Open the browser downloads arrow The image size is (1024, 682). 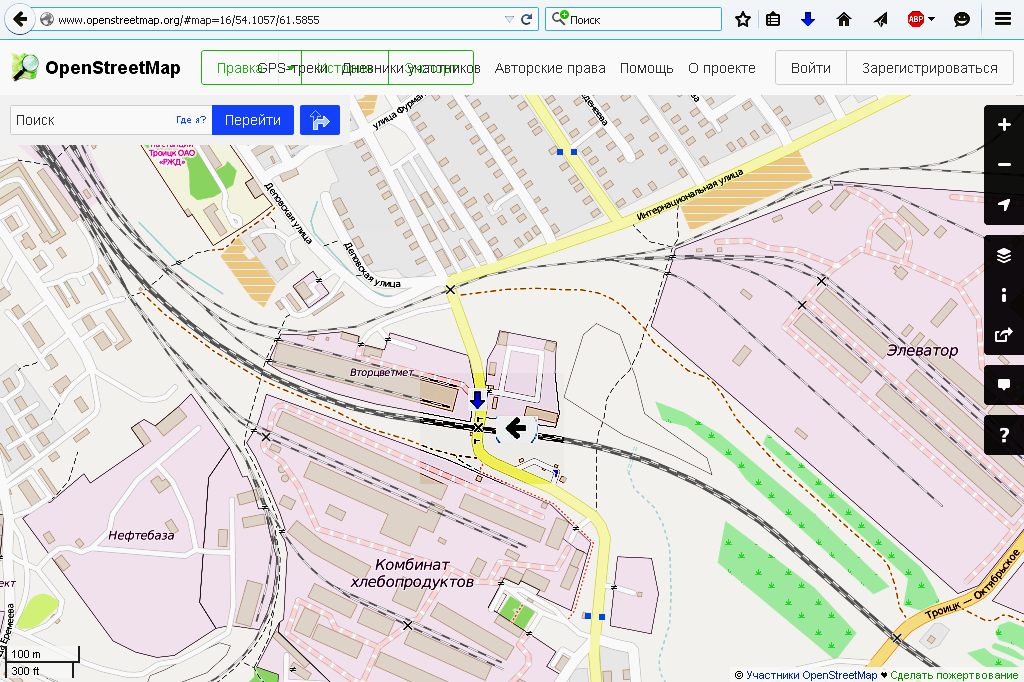click(x=808, y=19)
